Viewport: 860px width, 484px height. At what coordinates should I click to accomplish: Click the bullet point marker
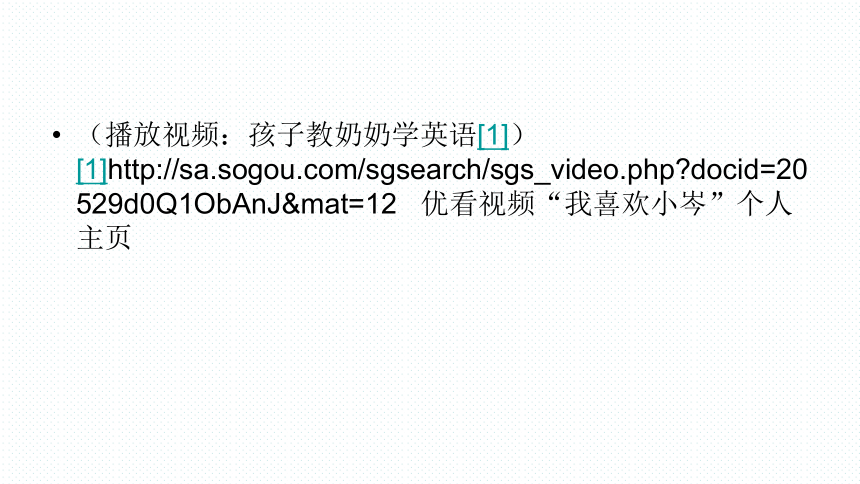[x=56, y=135]
